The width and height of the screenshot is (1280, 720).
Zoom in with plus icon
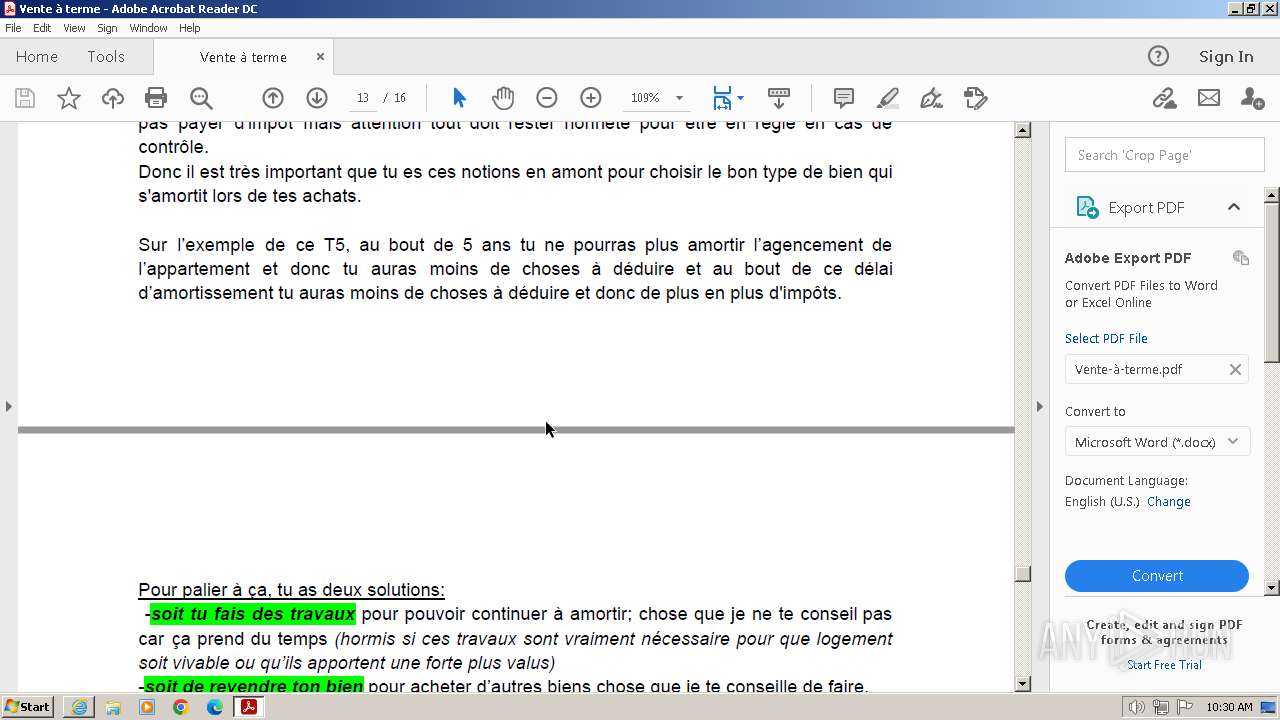(591, 98)
